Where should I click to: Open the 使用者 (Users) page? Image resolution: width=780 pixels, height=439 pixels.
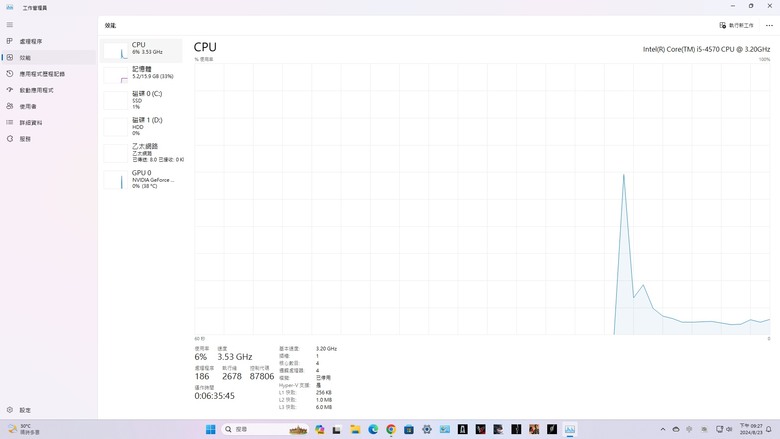coord(48,106)
